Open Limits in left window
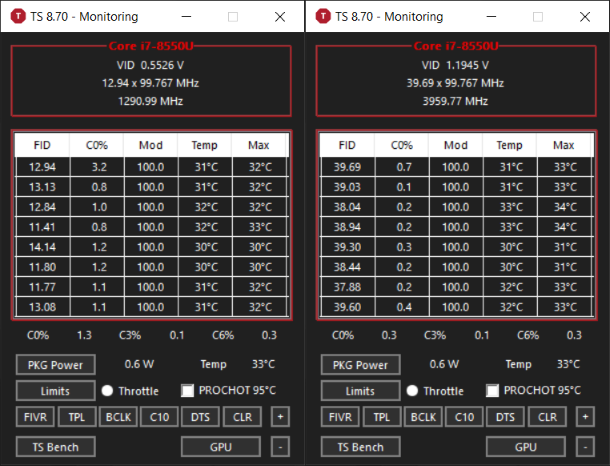 [x=56, y=391]
